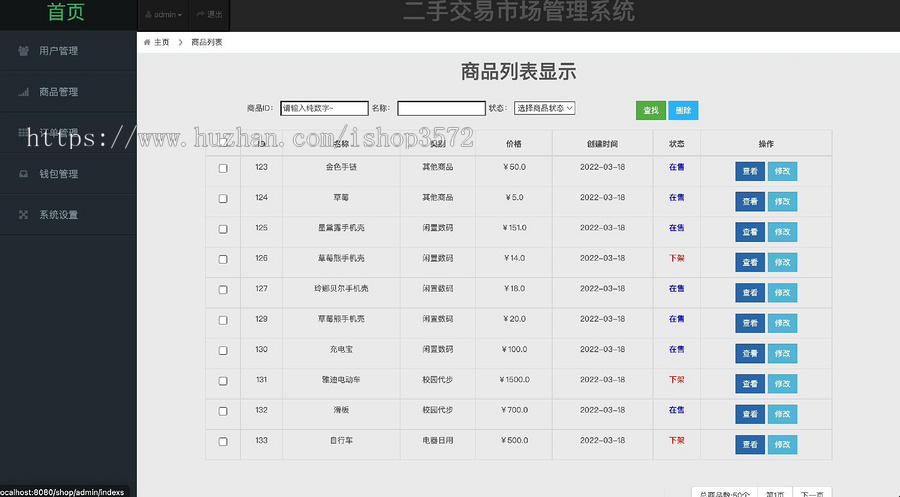Click 修改 for item 125
Image resolution: width=900 pixels, height=497 pixels.
[782, 232]
